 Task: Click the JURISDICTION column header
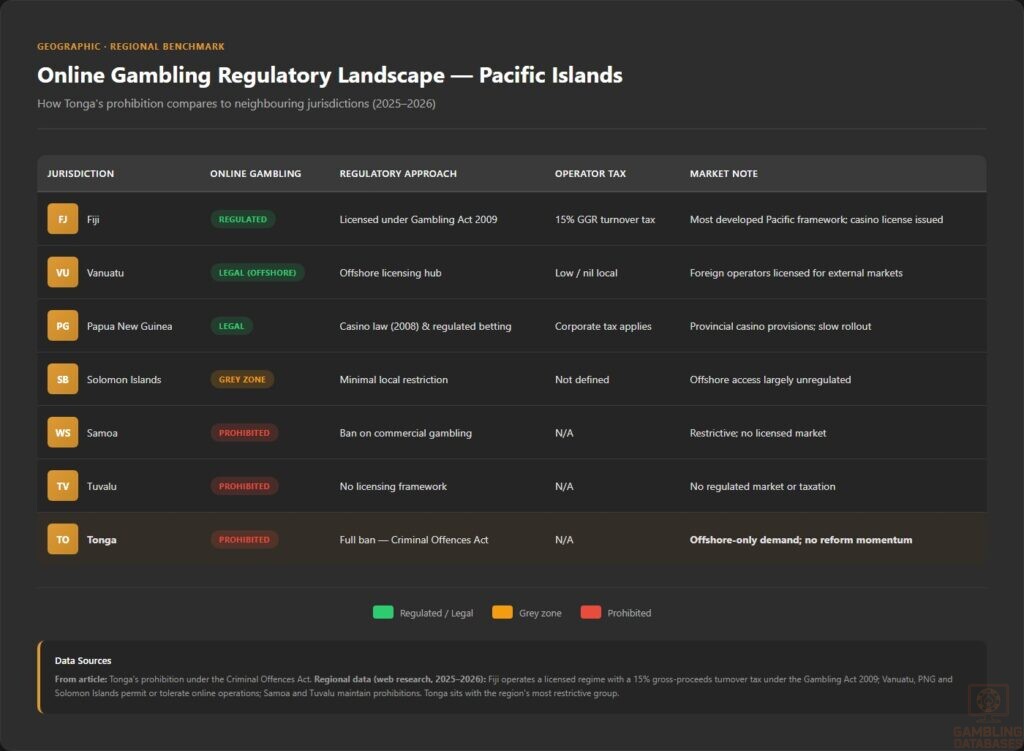(x=80, y=174)
